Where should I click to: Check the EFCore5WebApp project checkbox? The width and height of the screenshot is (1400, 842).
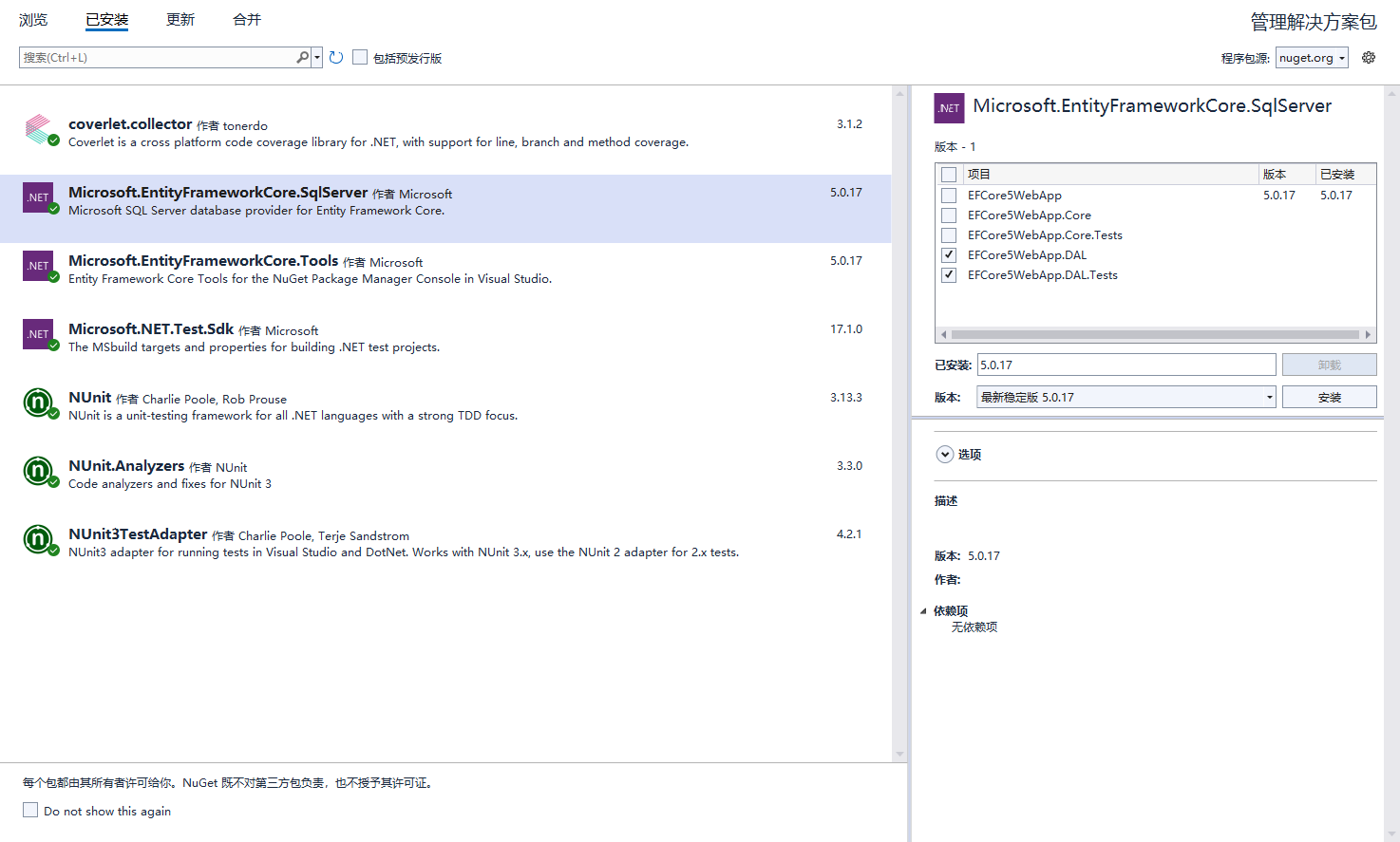(949, 196)
